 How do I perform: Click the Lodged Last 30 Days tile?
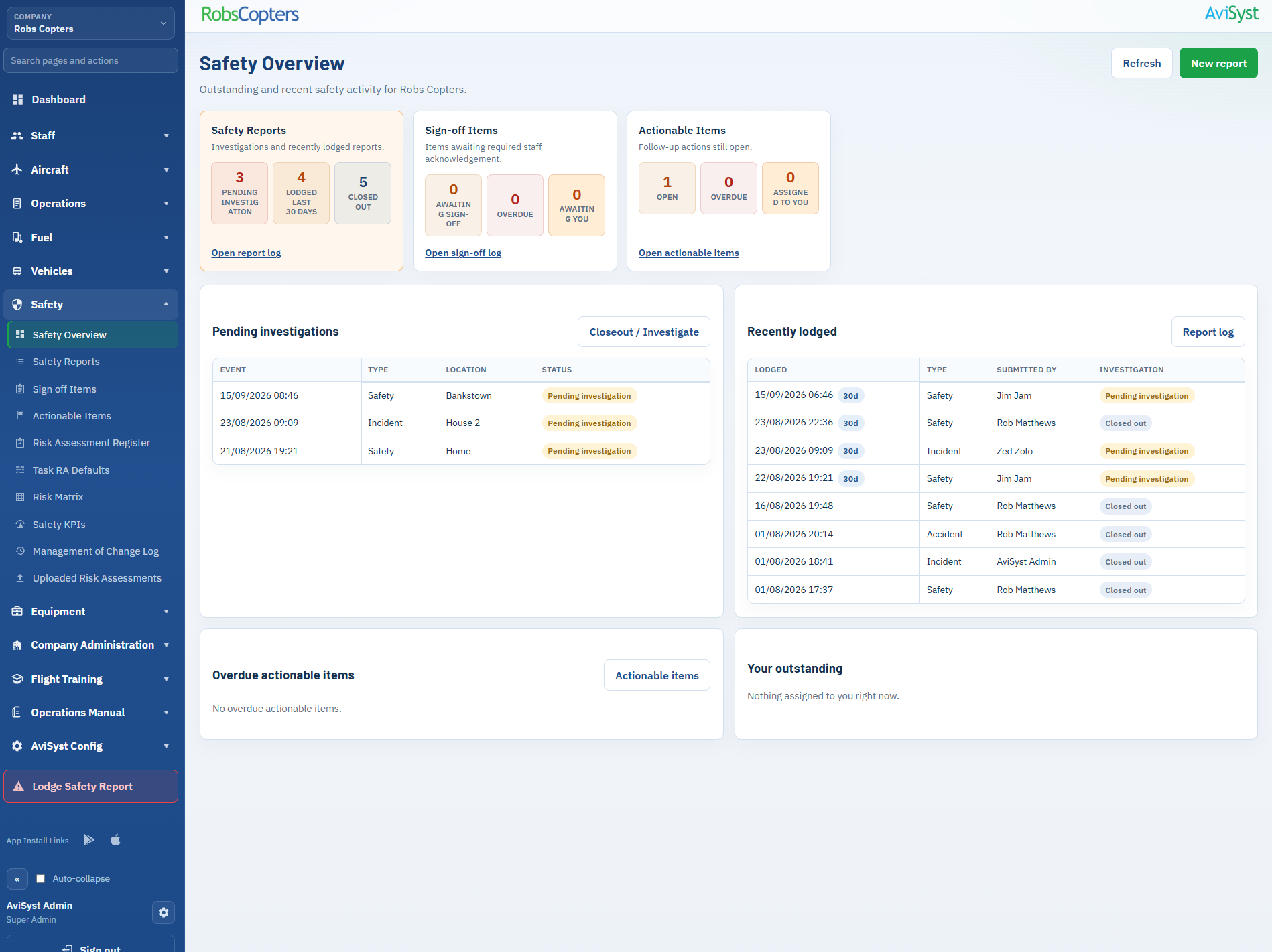coord(301,193)
